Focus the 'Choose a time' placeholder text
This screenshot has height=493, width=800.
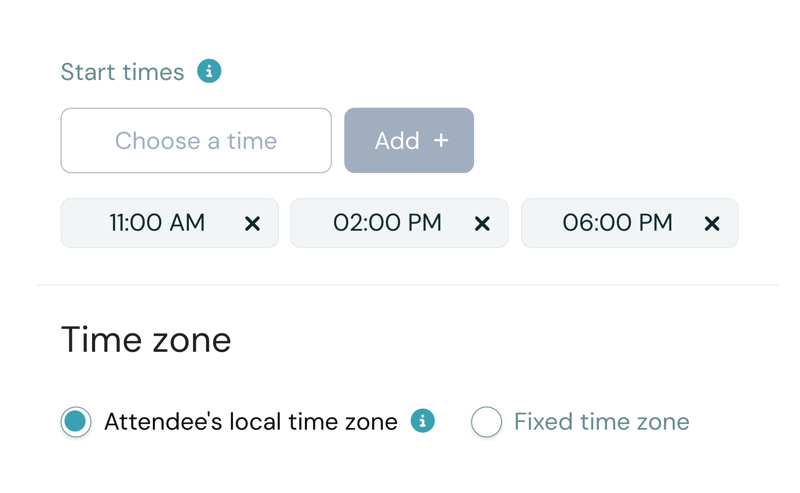pyautogui.click(x=196, y=141)
